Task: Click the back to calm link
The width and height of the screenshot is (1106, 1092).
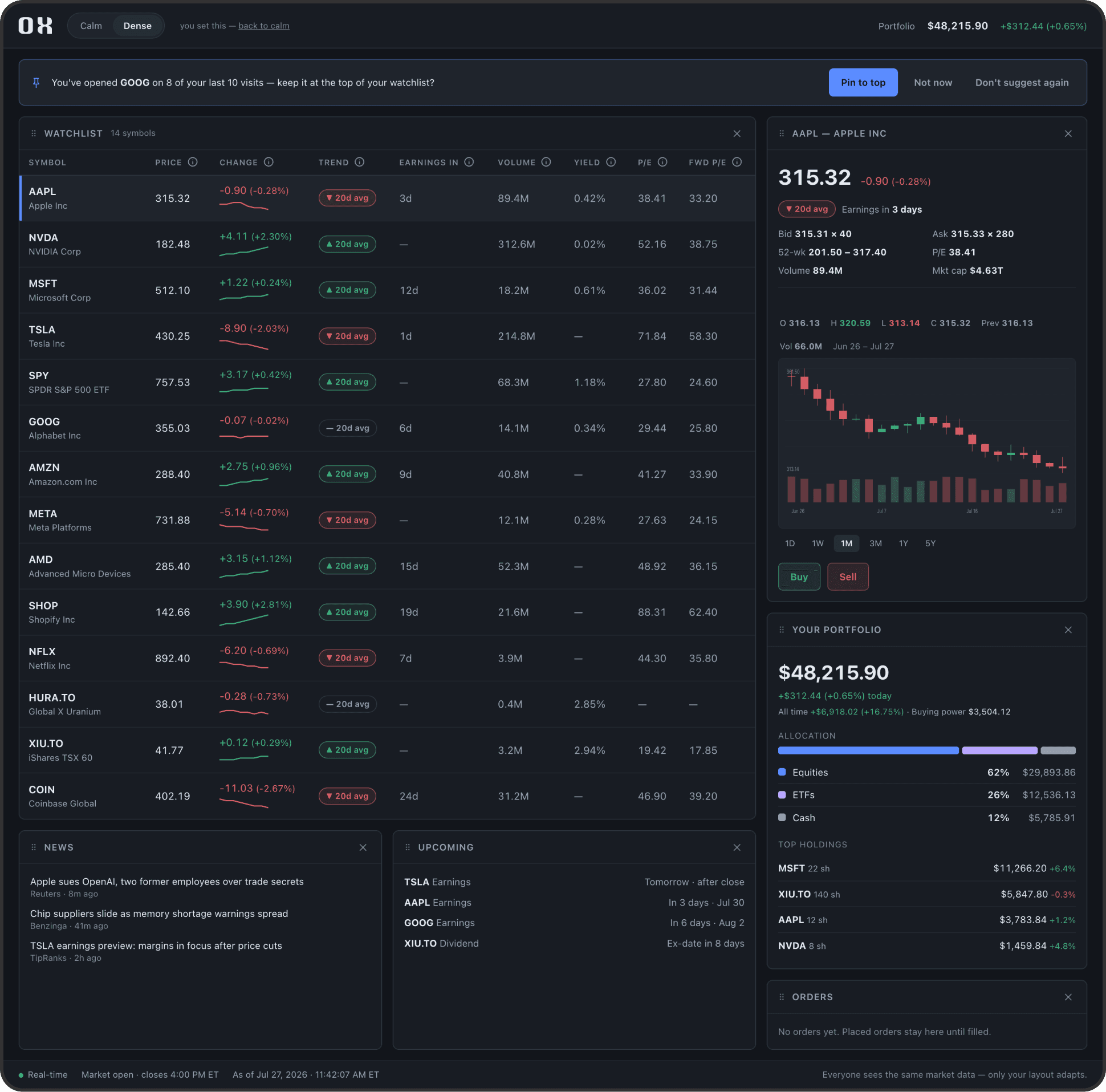Action: [x=263, y=26]
